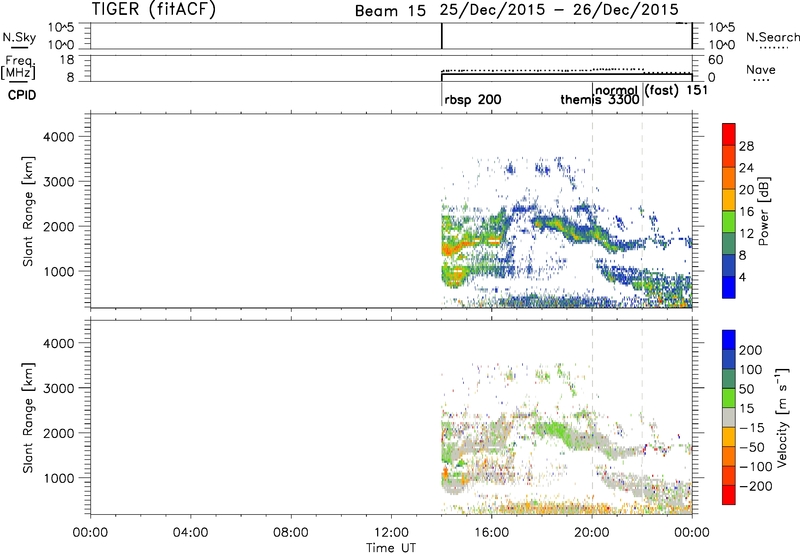This screenshot has width=800, height=554.
Task: Select the "Power [dB]" colorbar title
Action: [x=764, y=211]
